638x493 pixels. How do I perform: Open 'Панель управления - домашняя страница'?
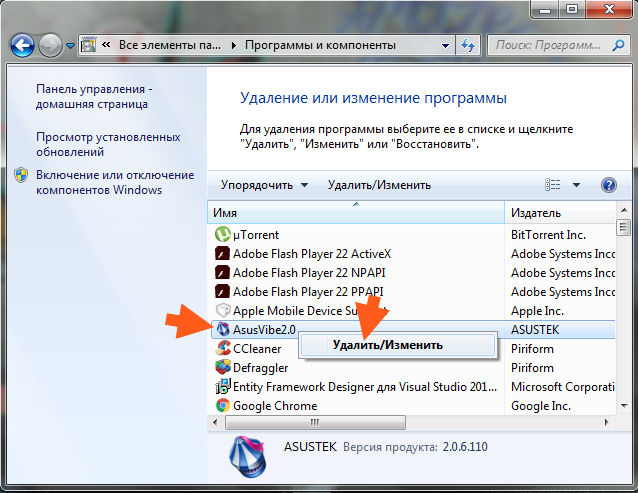pos(94,96)
